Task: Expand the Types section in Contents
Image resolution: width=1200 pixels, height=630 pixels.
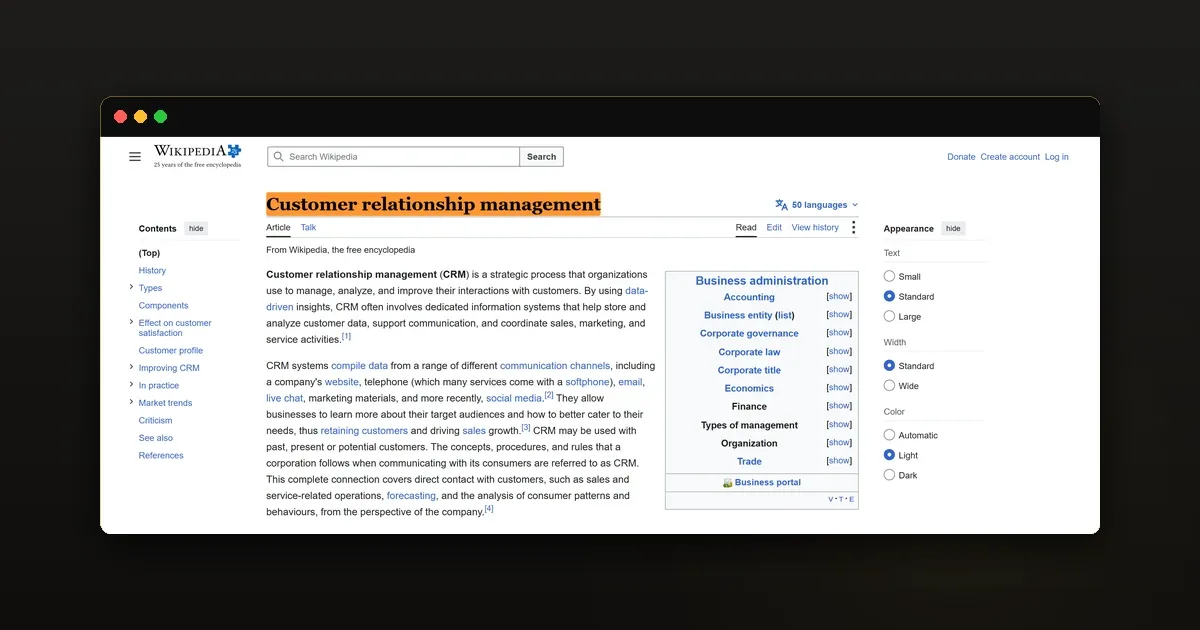Action: [131, 287]
